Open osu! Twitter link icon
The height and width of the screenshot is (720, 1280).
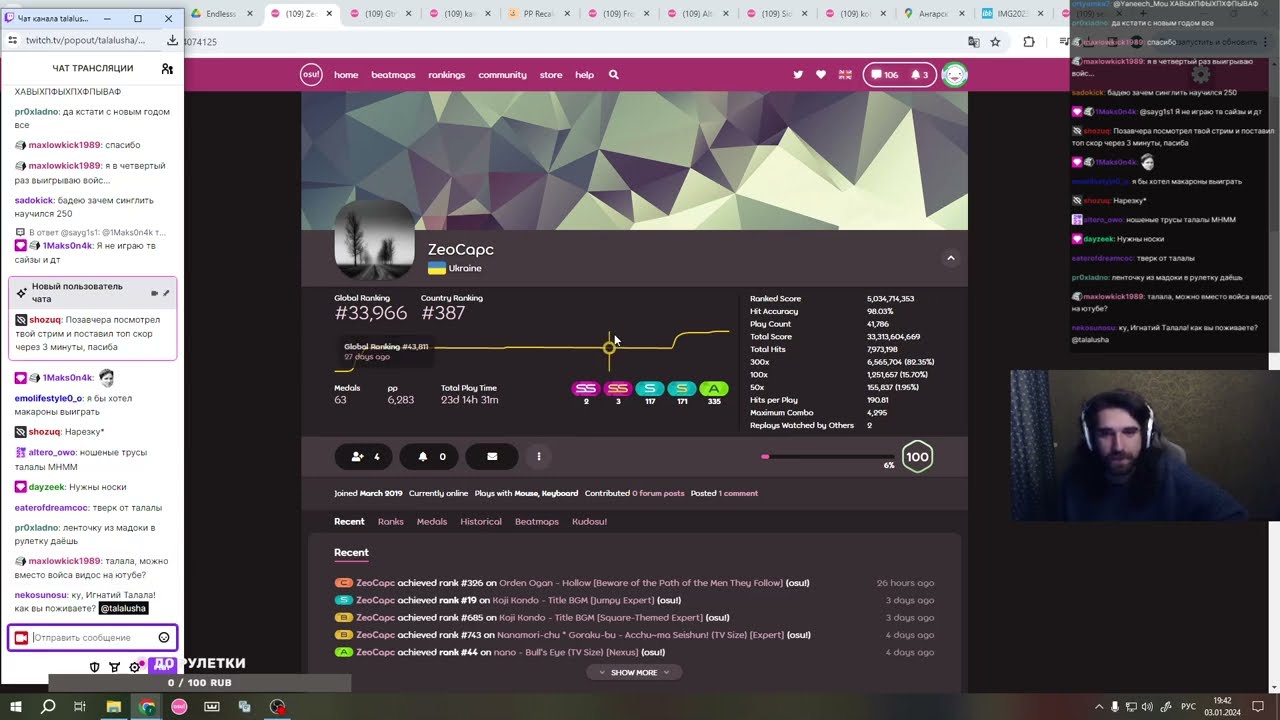tap(798, 75)
